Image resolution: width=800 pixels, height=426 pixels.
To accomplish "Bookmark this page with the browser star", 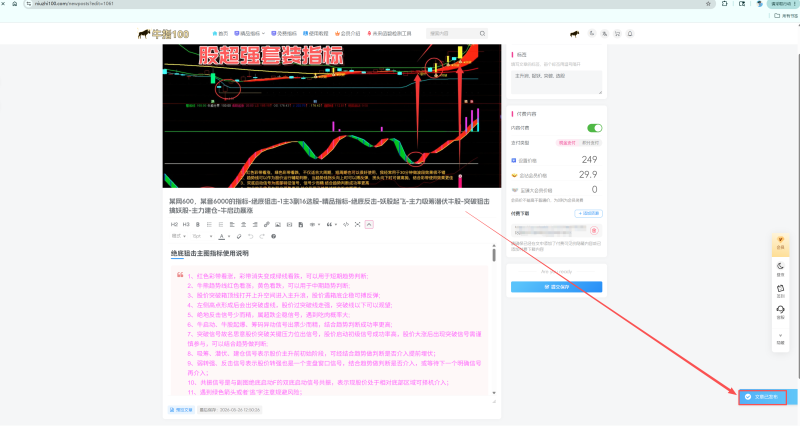I will point(708,4).
